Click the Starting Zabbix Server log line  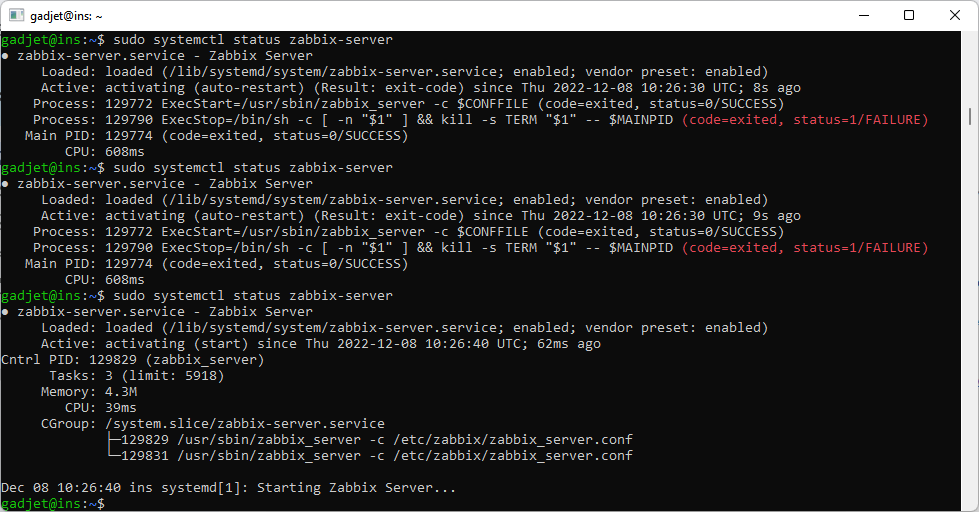pos(228,488)
